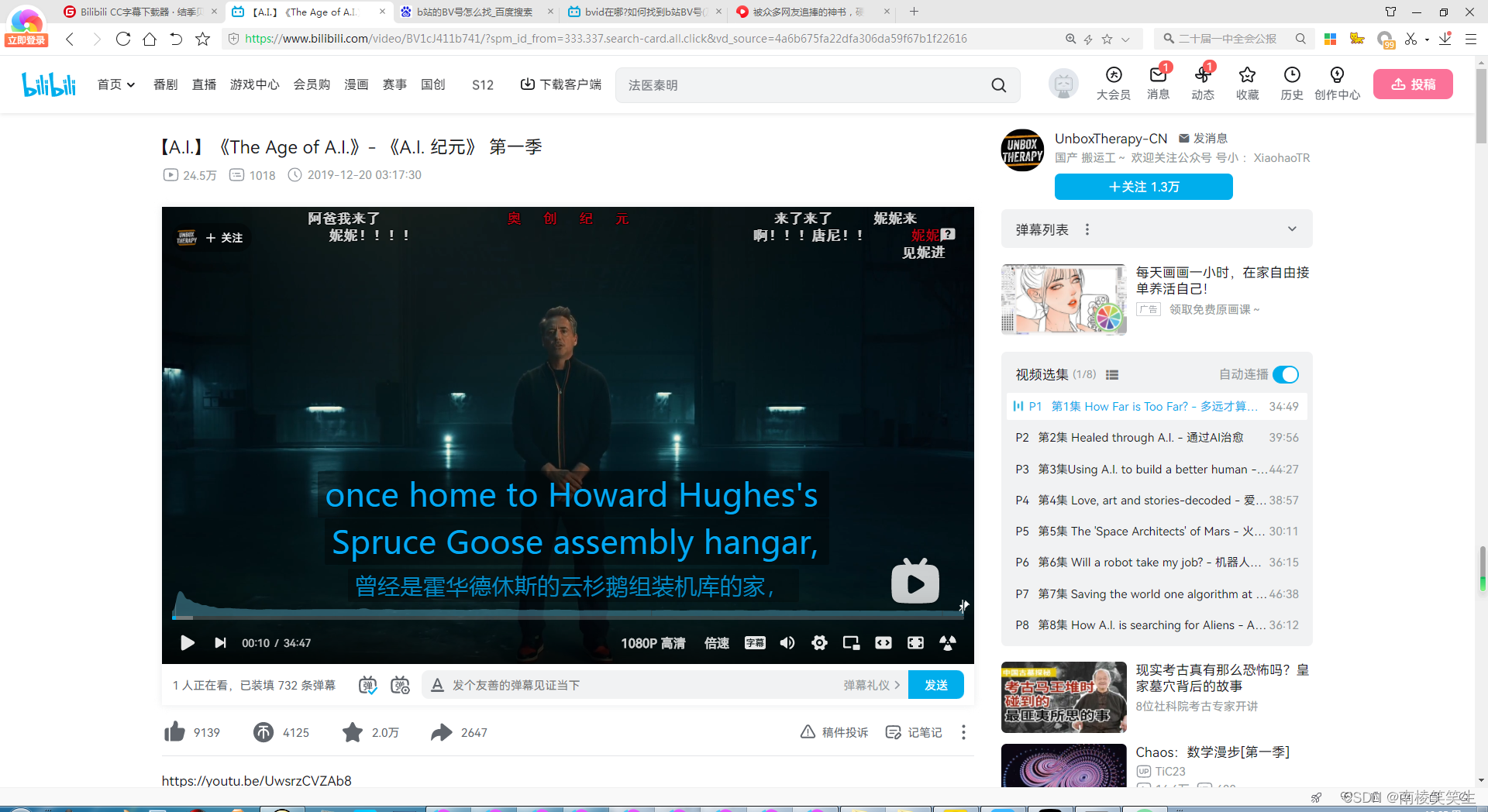Screen dimensions: 1488x812
Task: Open more options beside 记笔记
Action: pos(963,732)
